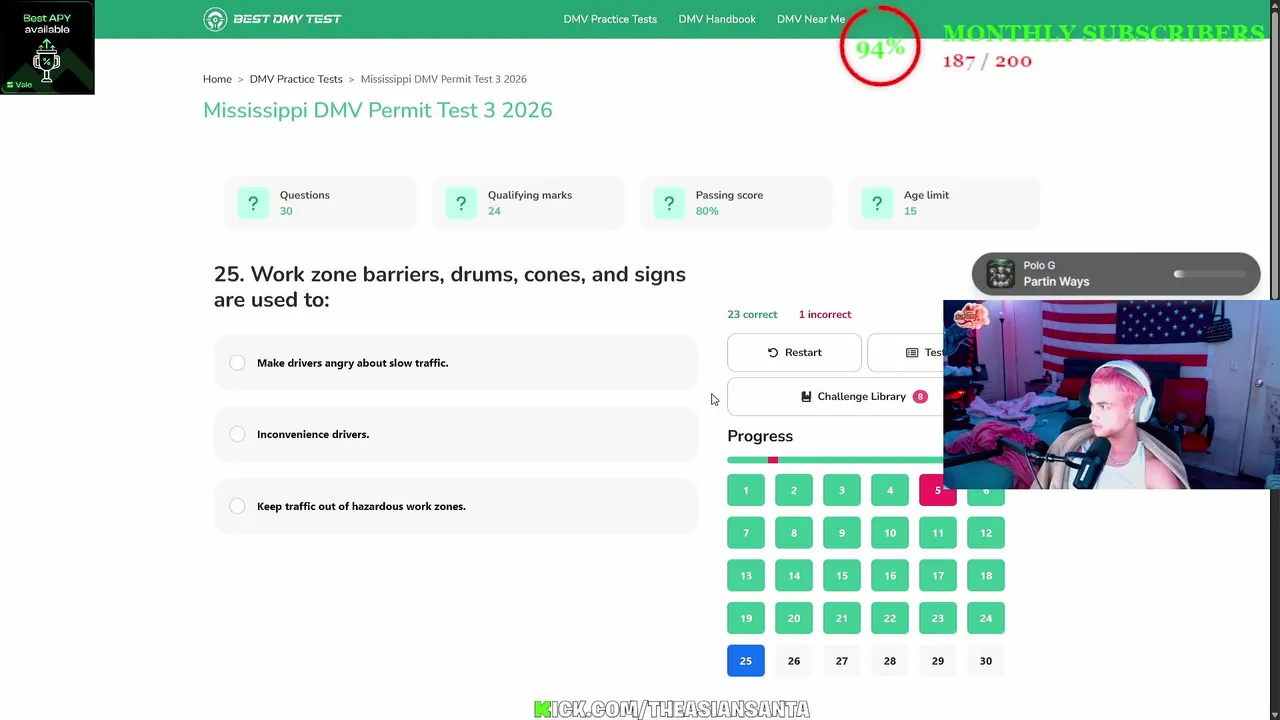This screenshot has width=1280, height=720.
Task: Select 'Keep traffic out of hazardous work zones'
Action: (456, 506)
